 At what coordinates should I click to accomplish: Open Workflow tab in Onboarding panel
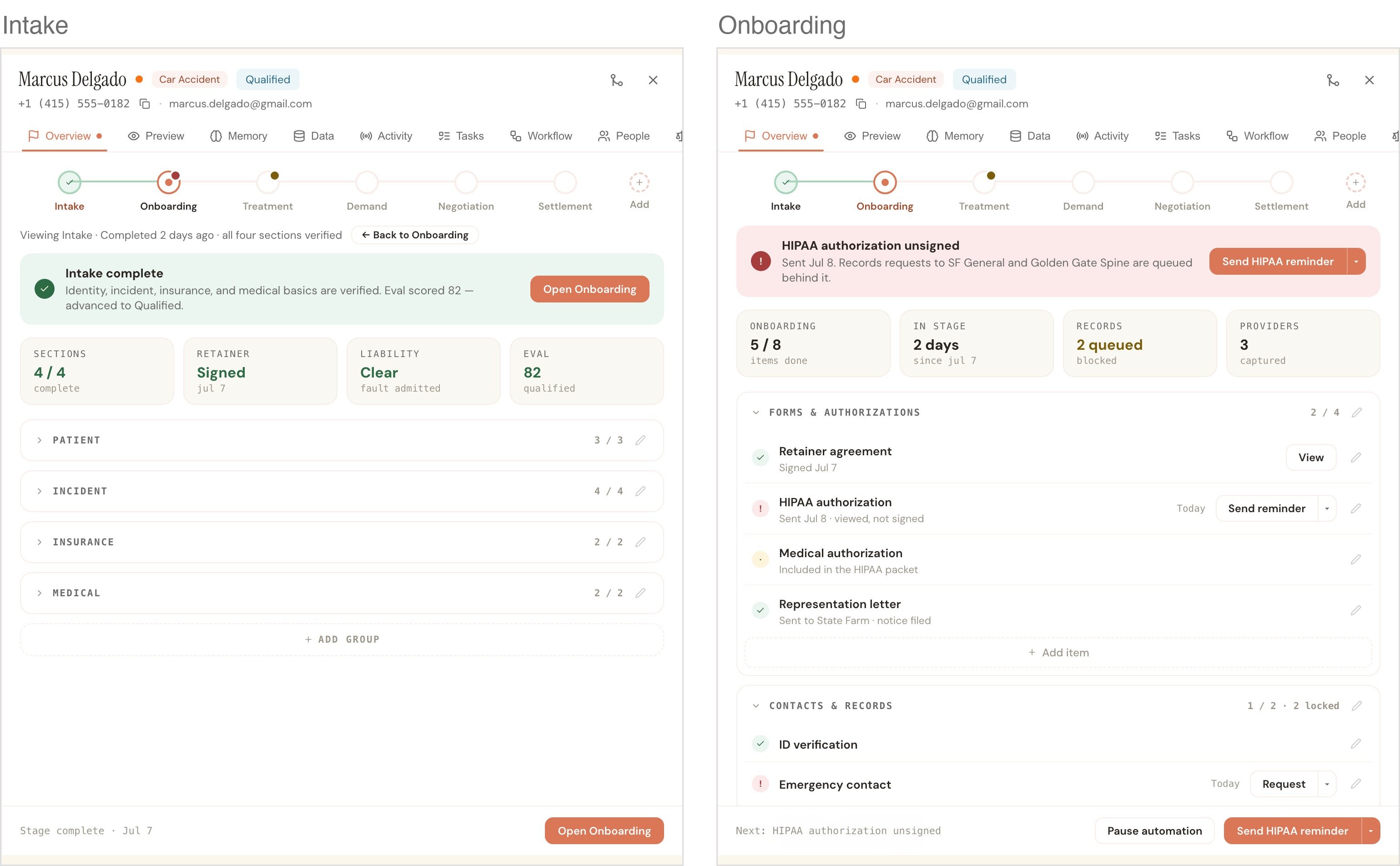1258,136
